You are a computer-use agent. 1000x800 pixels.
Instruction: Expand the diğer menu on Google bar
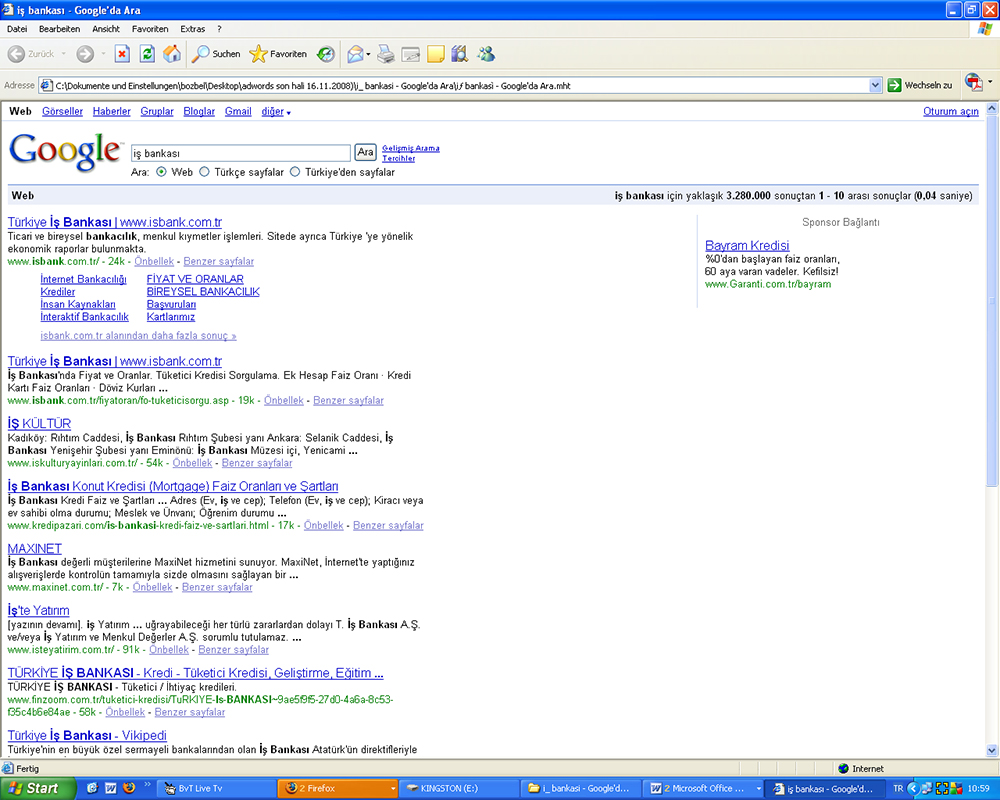(x=276, y=112)
